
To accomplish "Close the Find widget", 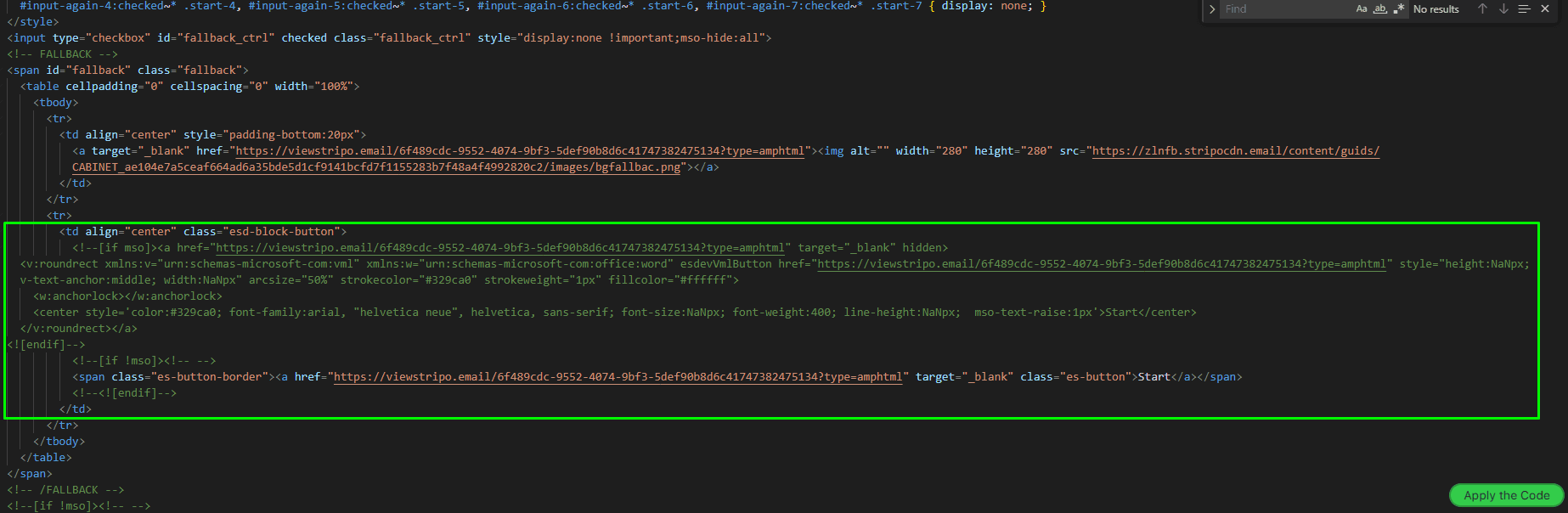I will [x=1545, y=9].
